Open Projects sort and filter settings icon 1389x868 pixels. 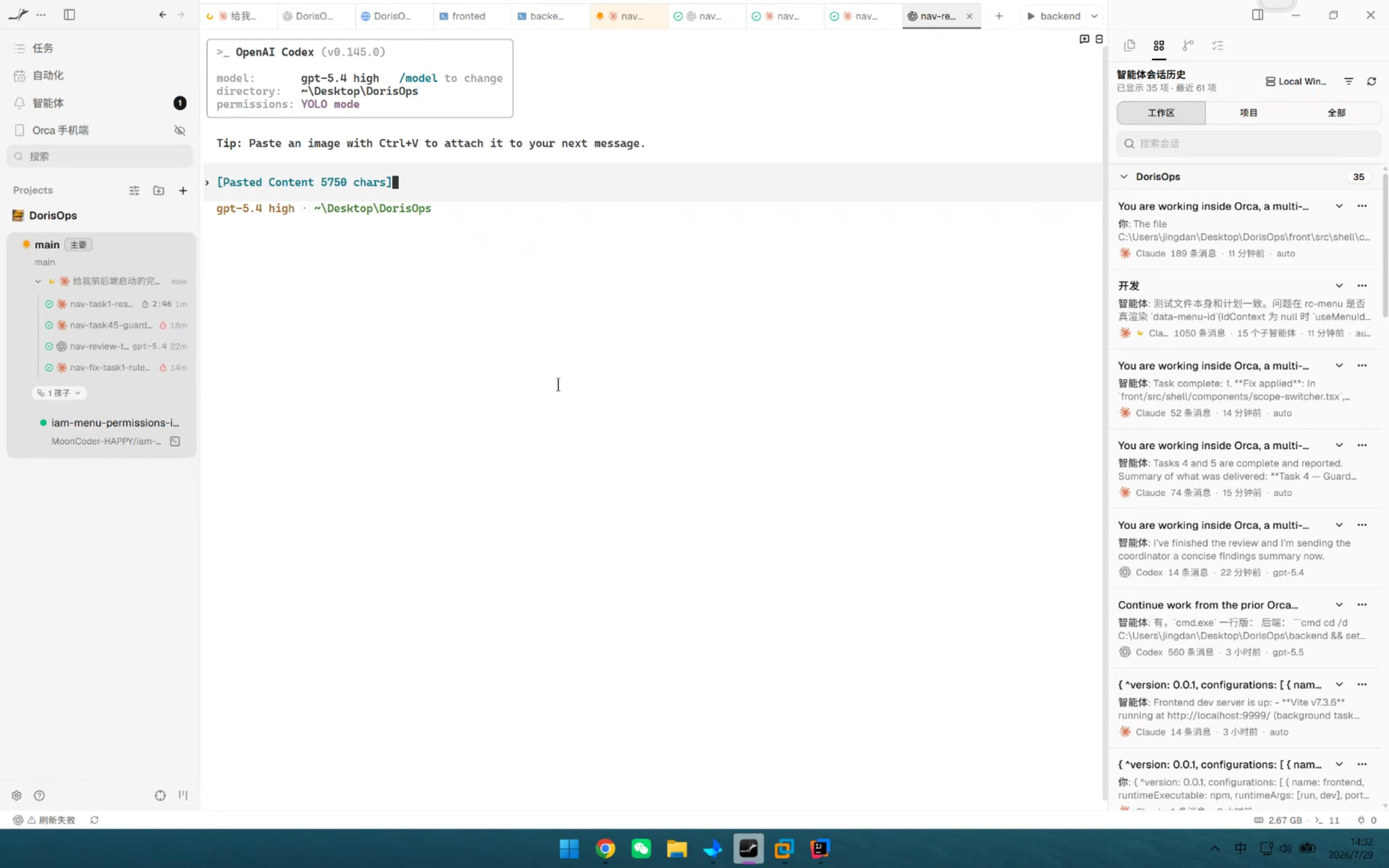(x=135, y=190)
